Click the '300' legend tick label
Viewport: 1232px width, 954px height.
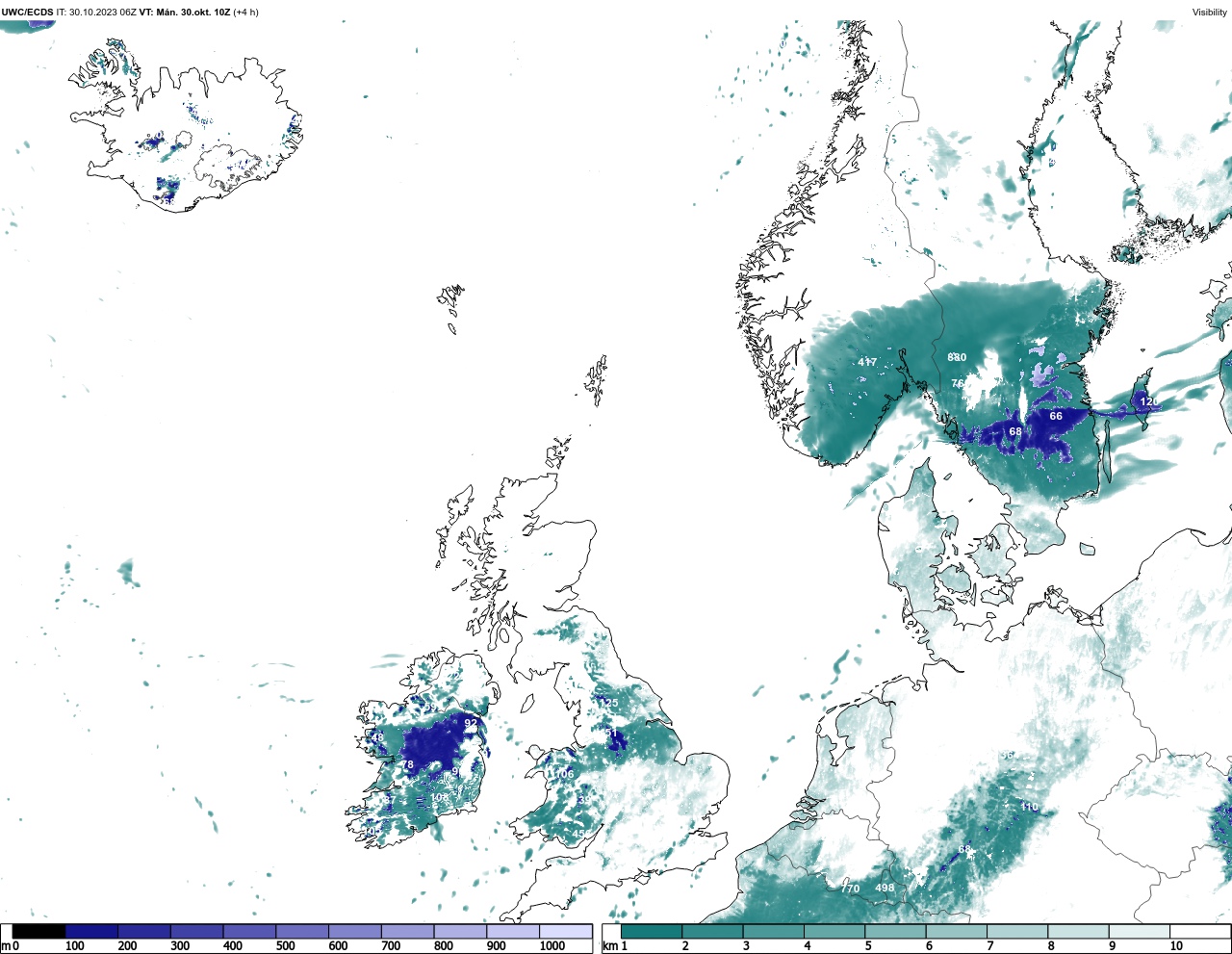tap(180, 946)
